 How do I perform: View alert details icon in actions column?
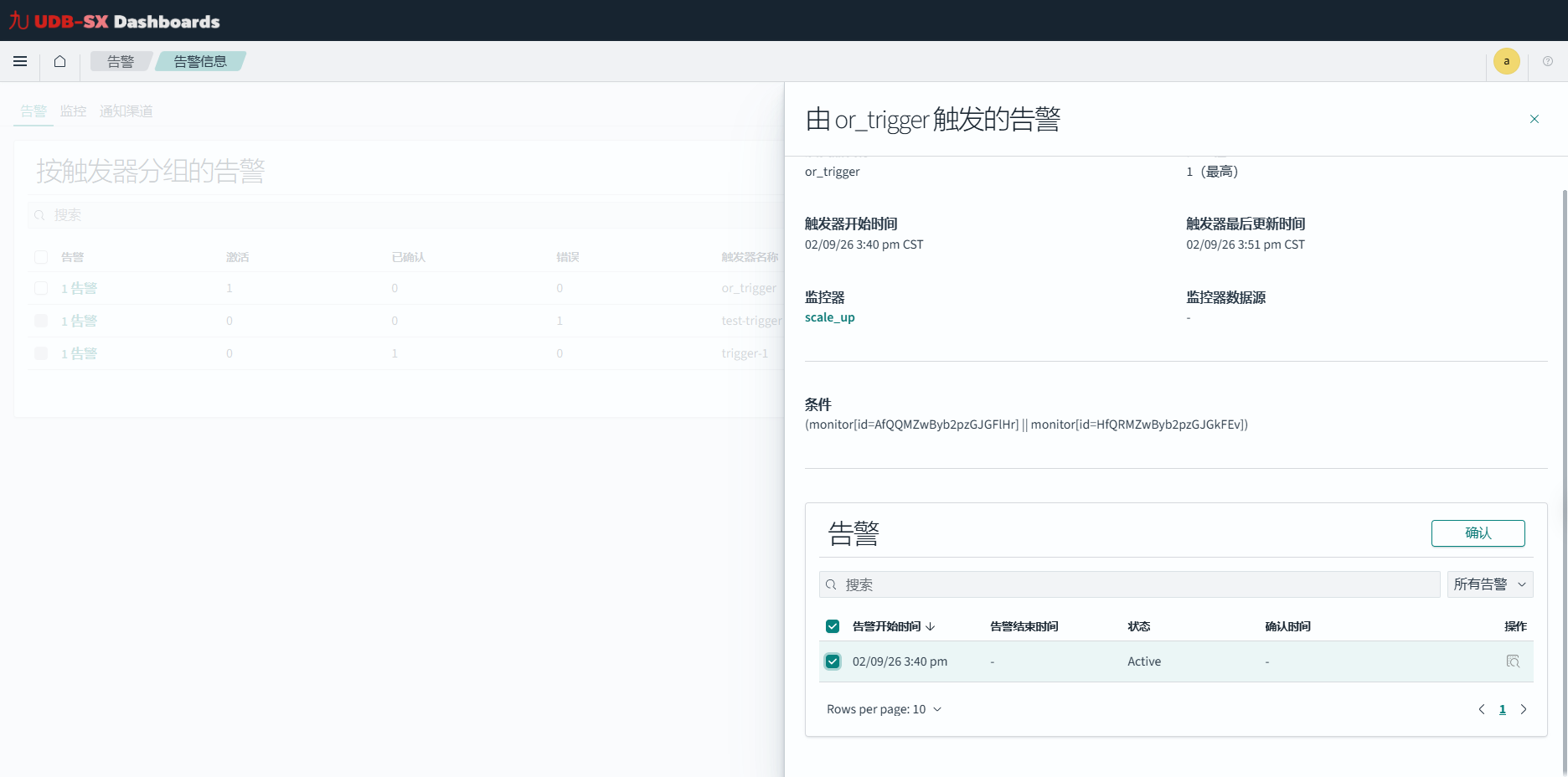click(1512, 661)
